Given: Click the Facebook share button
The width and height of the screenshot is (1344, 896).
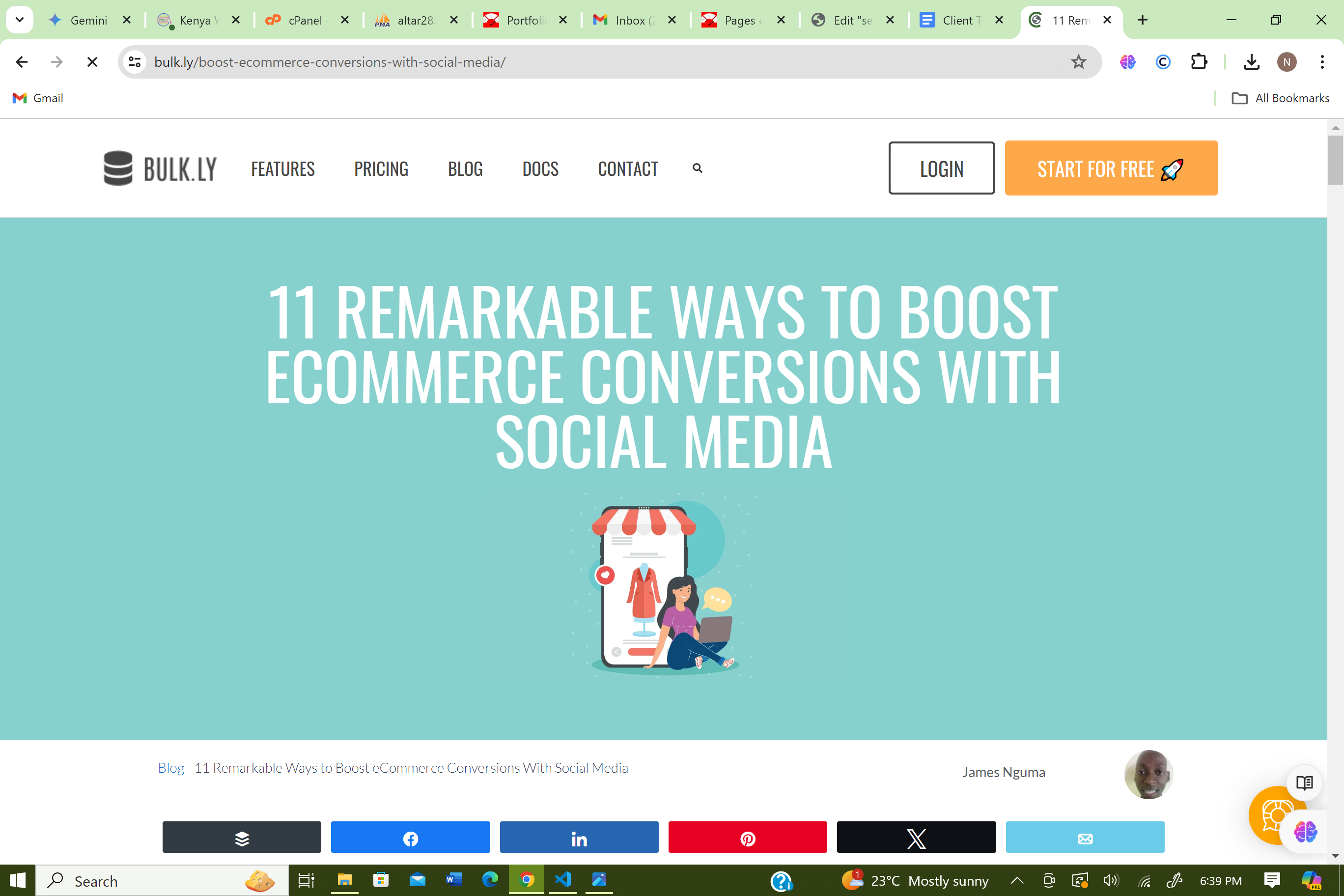Looking at the screenshot, I should click(x=410, y=838).
